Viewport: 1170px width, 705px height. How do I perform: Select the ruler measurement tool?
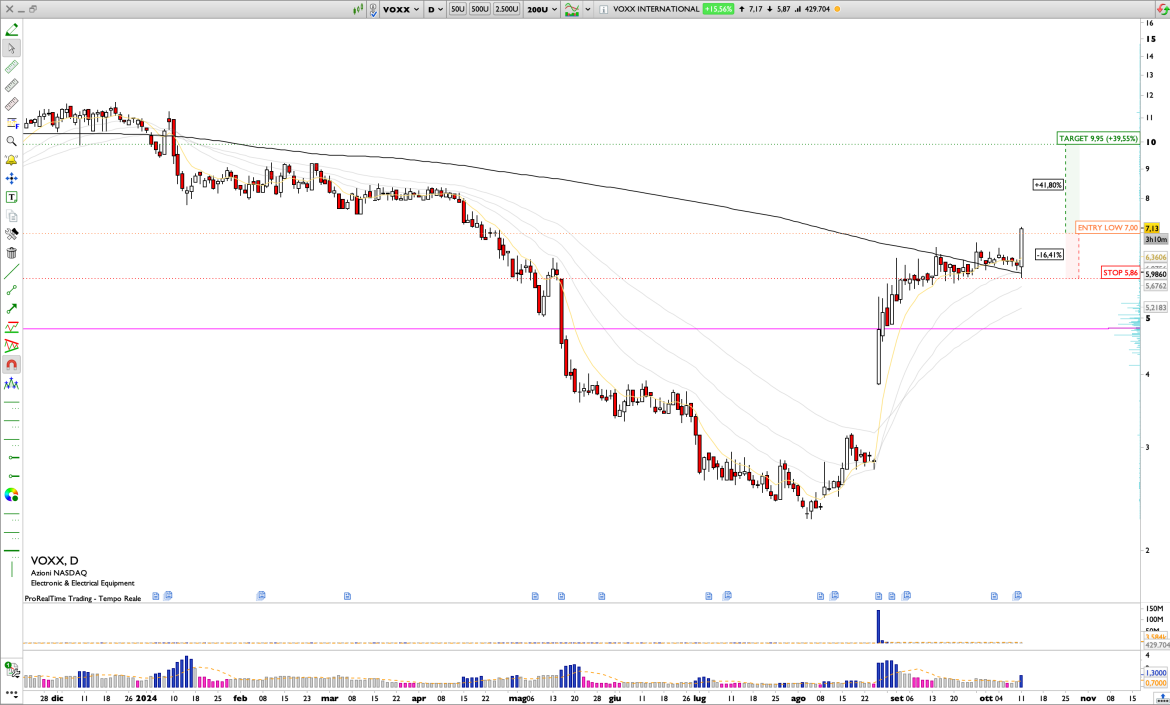pos(11,66)
